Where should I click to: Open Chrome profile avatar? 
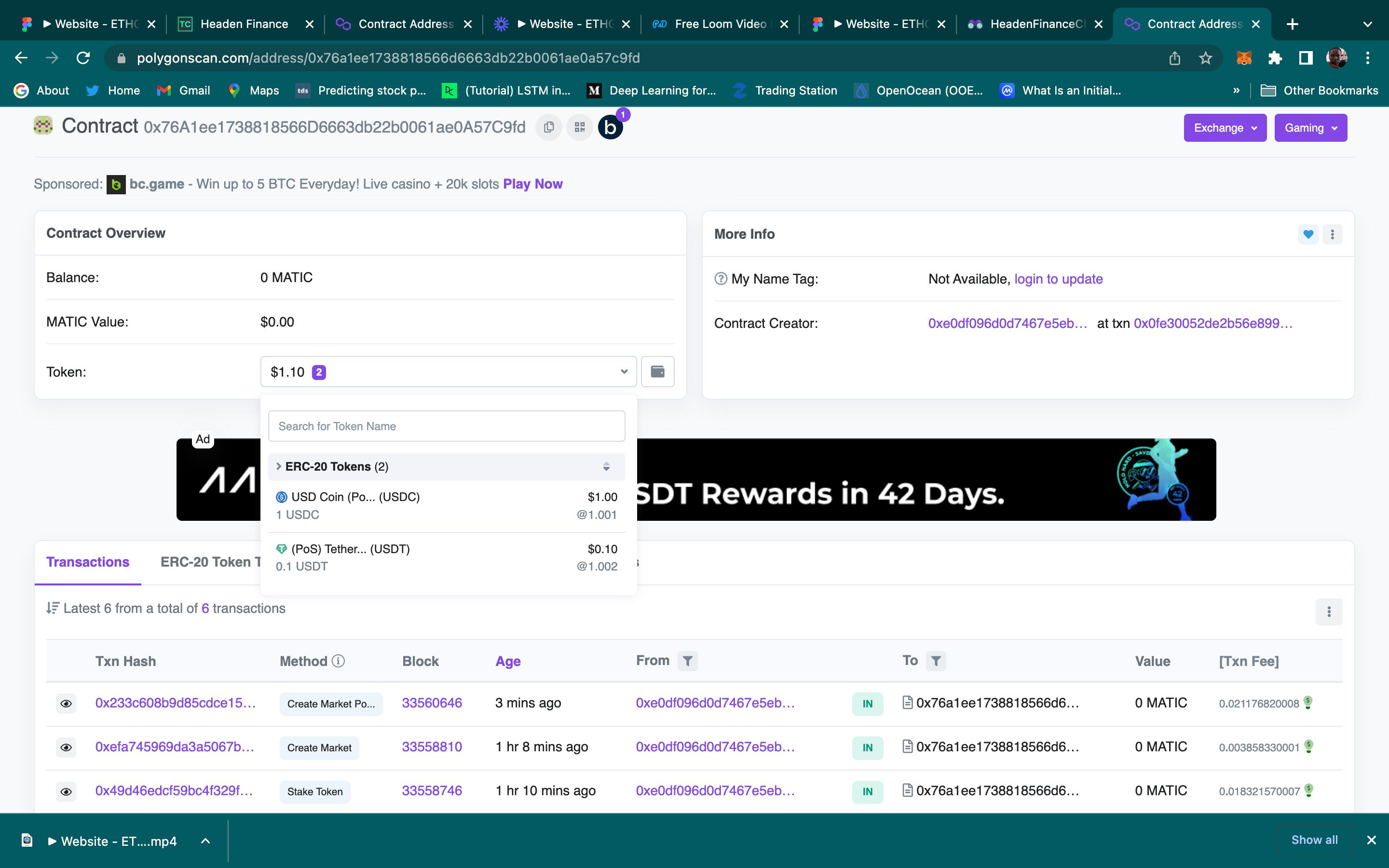pyautogui.click(x=1337, y=58)
